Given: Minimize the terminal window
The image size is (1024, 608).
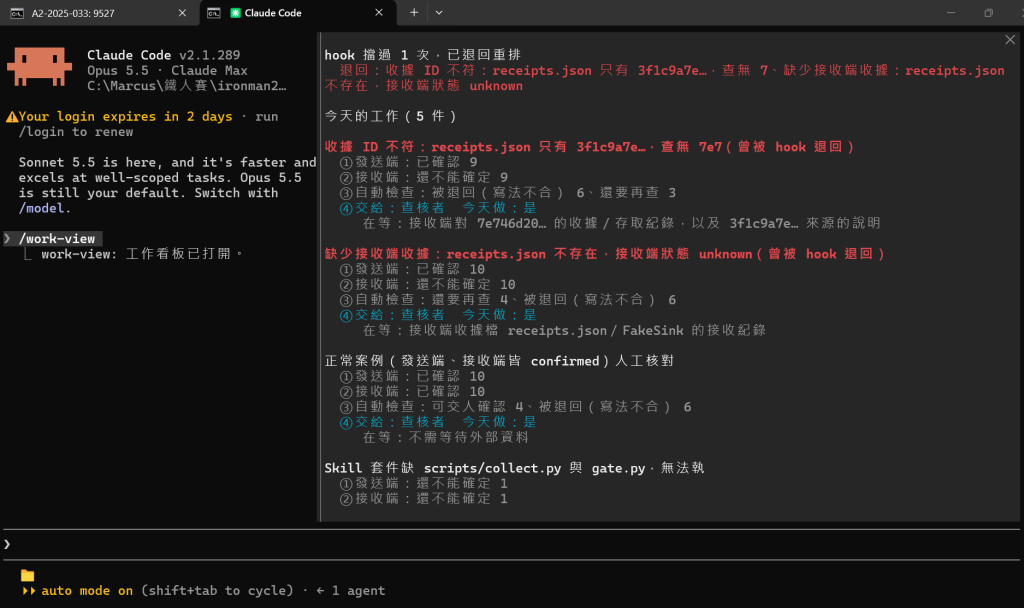Looking at the screenshot, I should point(951,12).
